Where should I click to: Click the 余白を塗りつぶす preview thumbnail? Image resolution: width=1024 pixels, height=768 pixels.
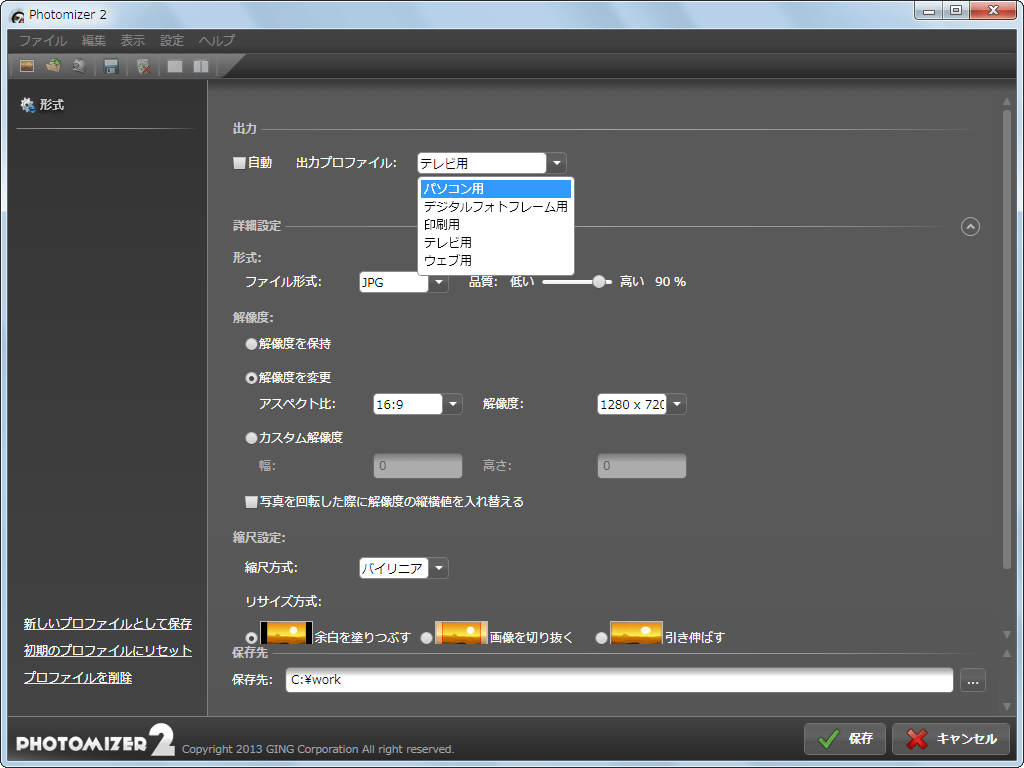[x=286, y=633]
